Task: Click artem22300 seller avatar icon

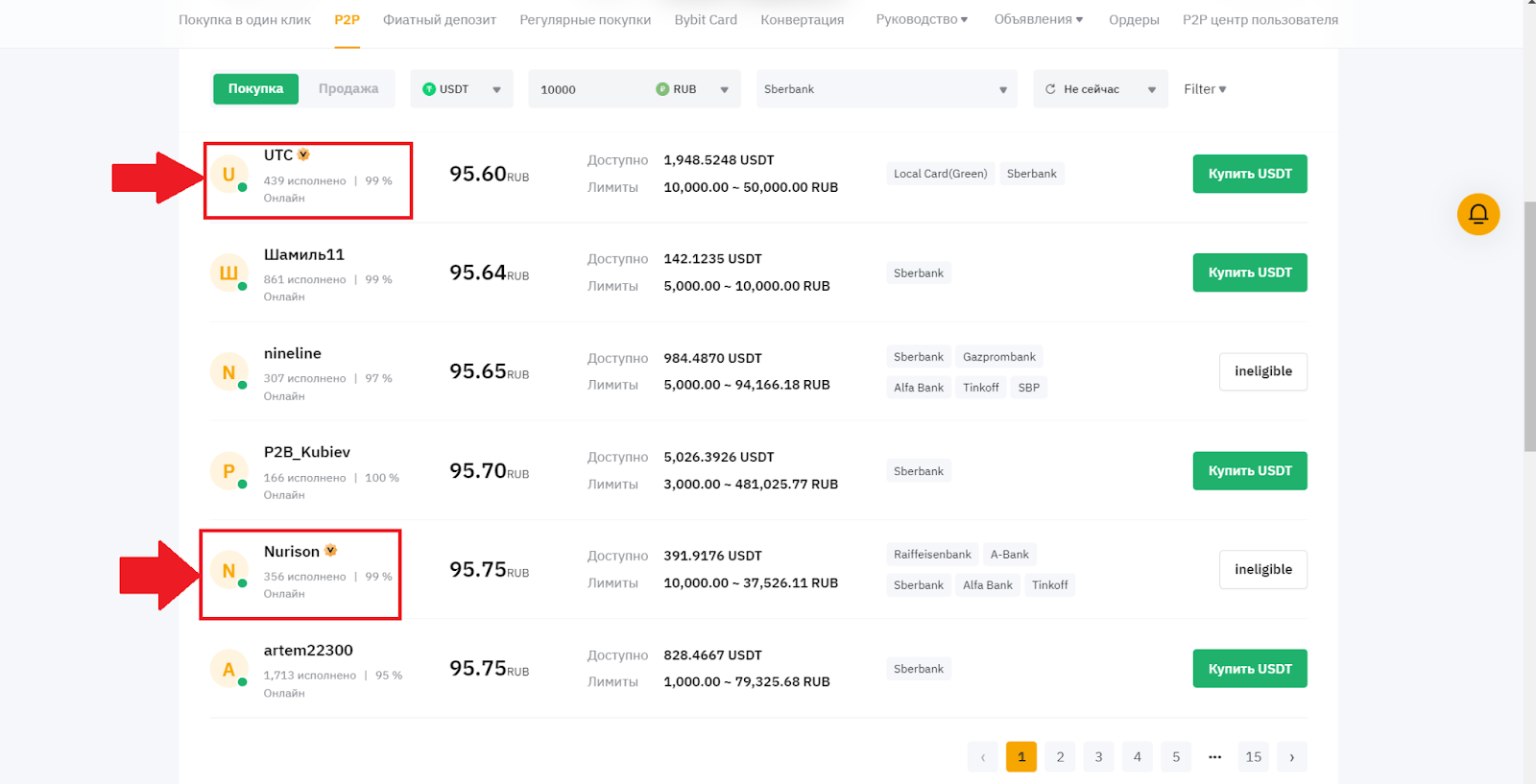Action: click(x=228, y=669)
